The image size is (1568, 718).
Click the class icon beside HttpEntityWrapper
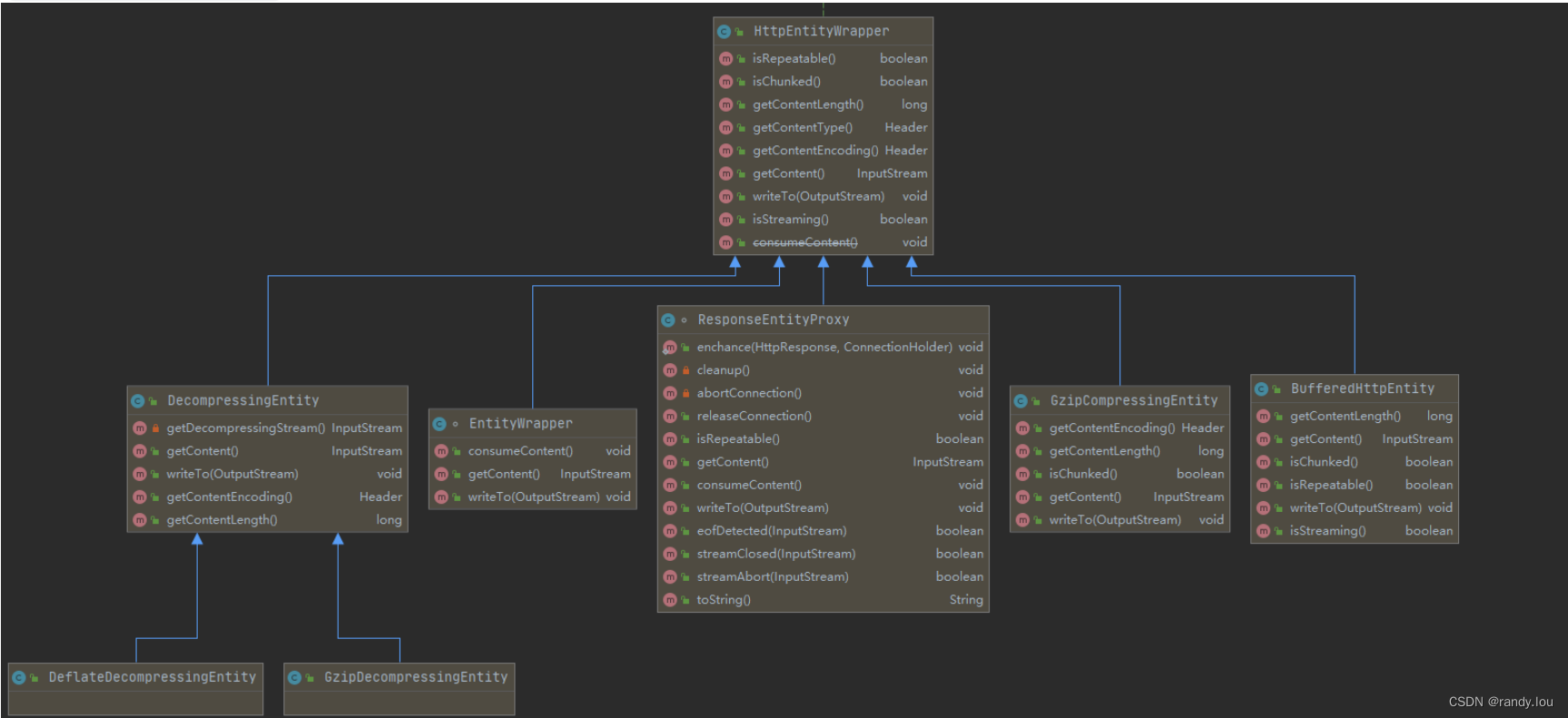tap(724, 32)
